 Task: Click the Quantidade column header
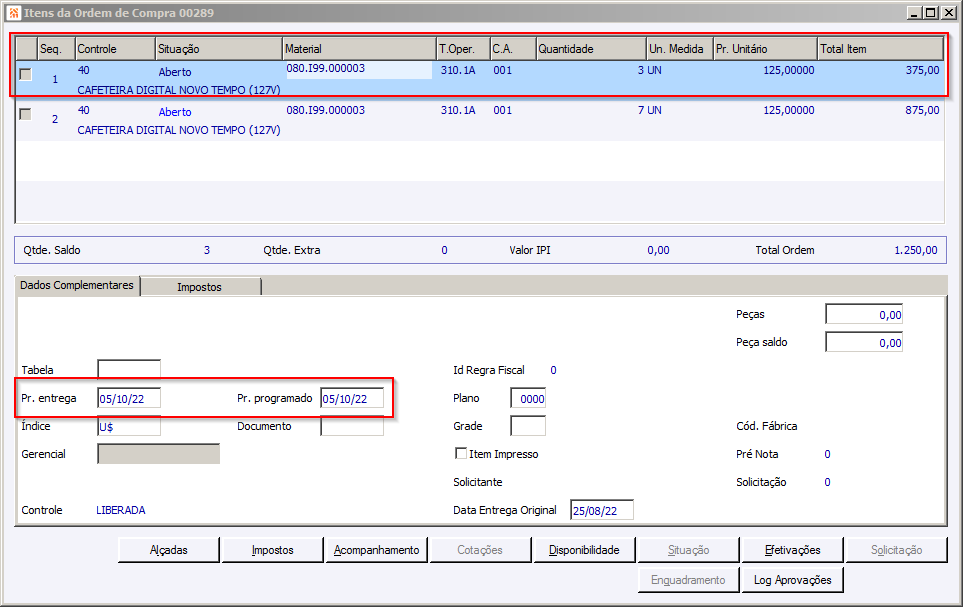pyautogui.click(x=591, y=49)
